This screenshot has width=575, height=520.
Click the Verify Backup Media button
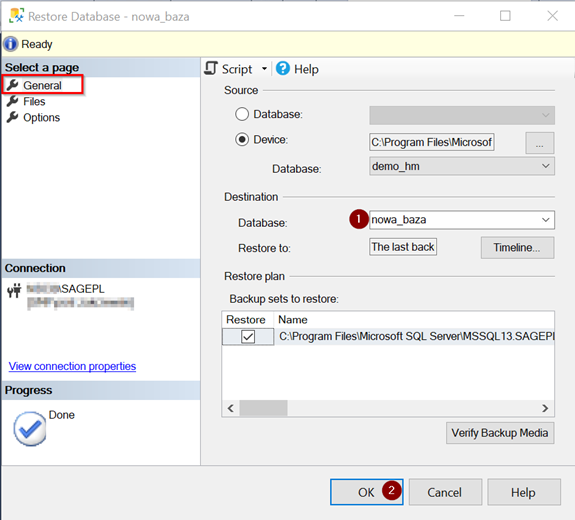[x=500, y=433]
